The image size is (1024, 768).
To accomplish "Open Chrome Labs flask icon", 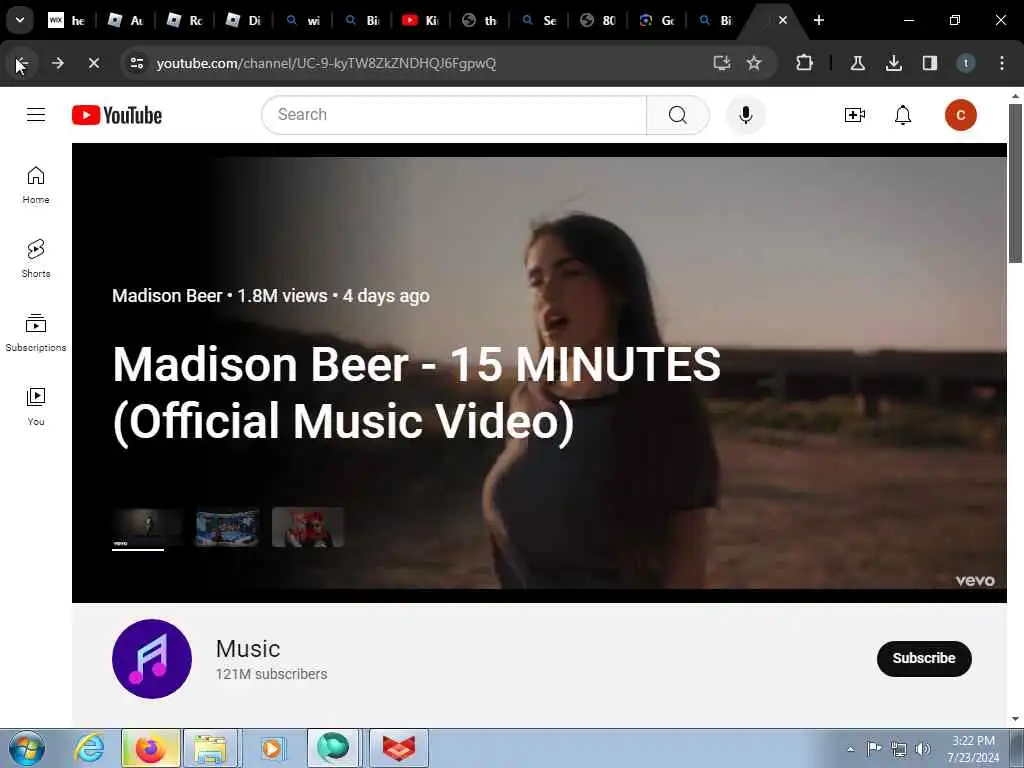I will coord(857,63).
